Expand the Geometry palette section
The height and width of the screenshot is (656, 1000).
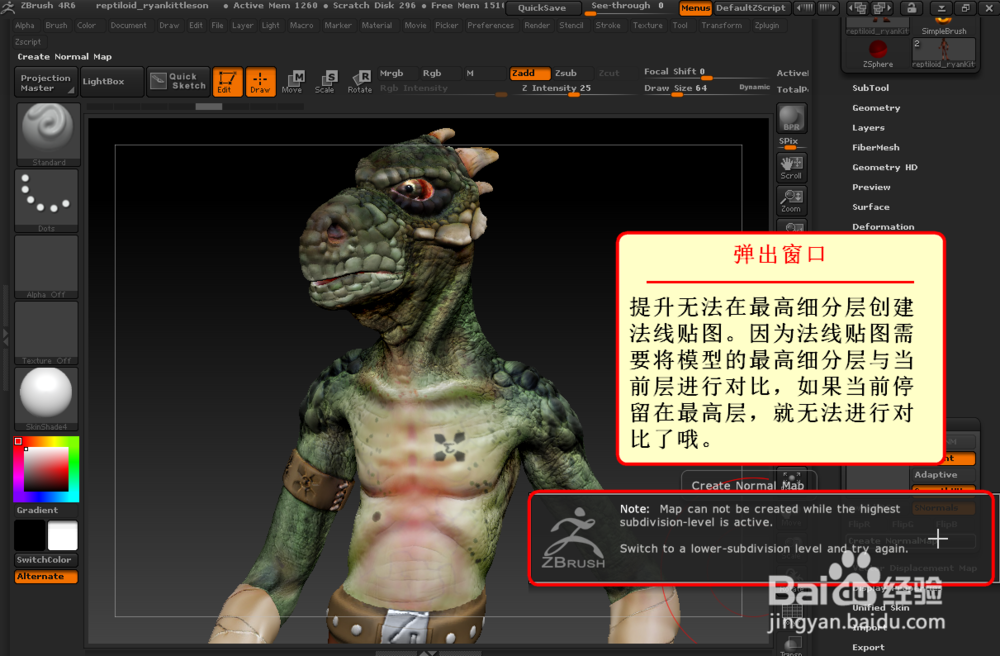click(876, 108)
